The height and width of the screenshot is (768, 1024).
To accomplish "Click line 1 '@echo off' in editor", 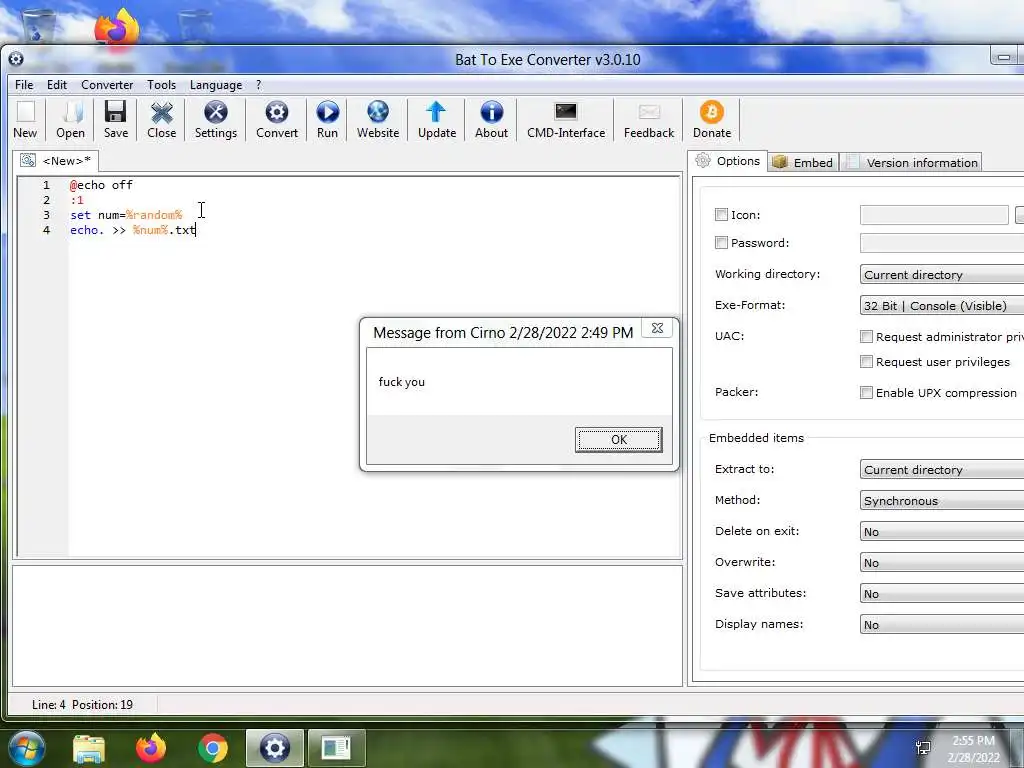I will click(x=101, y=185).
